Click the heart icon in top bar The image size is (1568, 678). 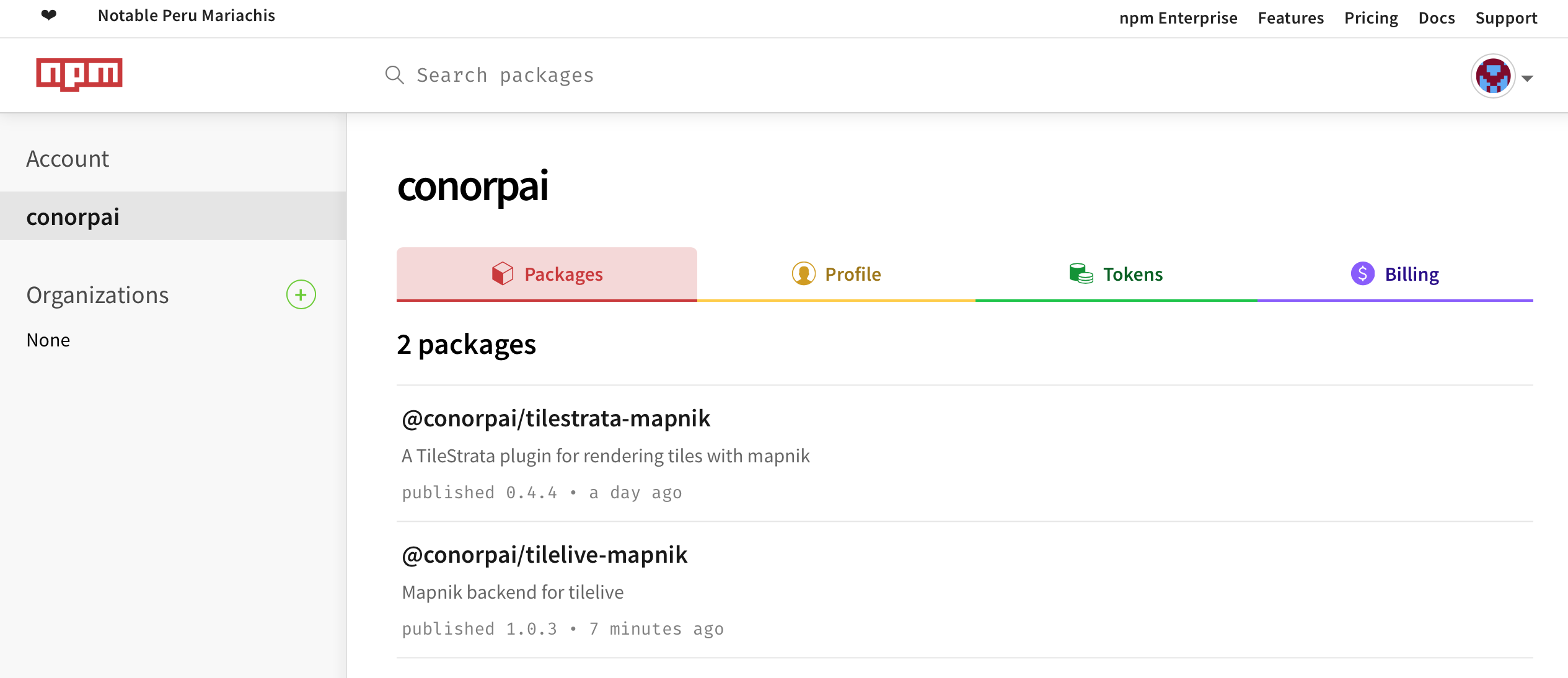[49, 15]
